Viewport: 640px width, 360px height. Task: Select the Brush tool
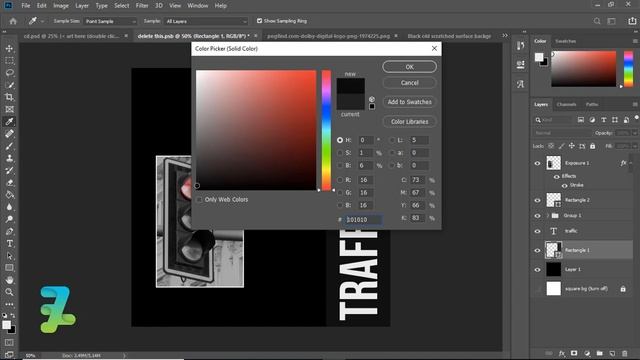pyautogui.click(x=9, y=146)
